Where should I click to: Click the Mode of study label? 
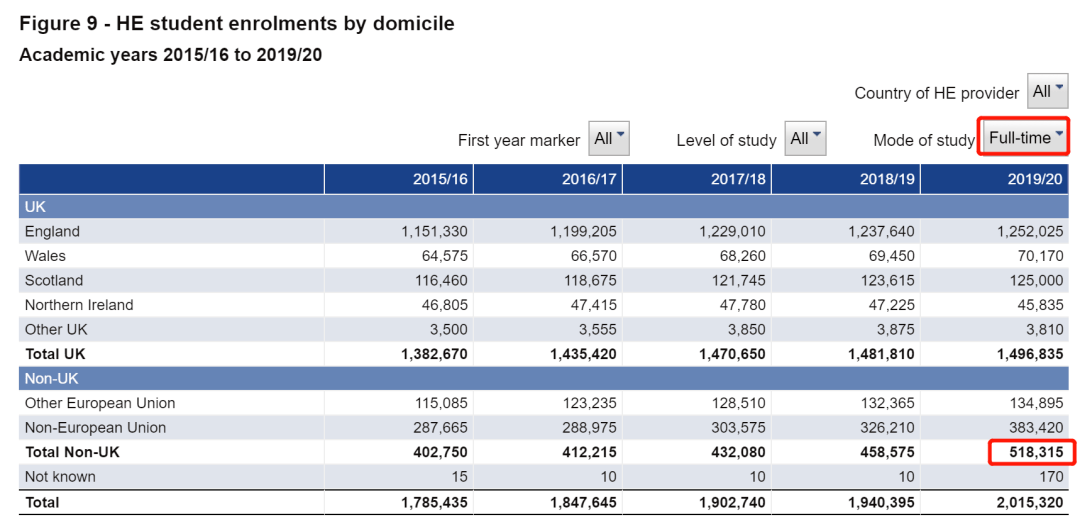pyautogui.click(x=924, y=140)
